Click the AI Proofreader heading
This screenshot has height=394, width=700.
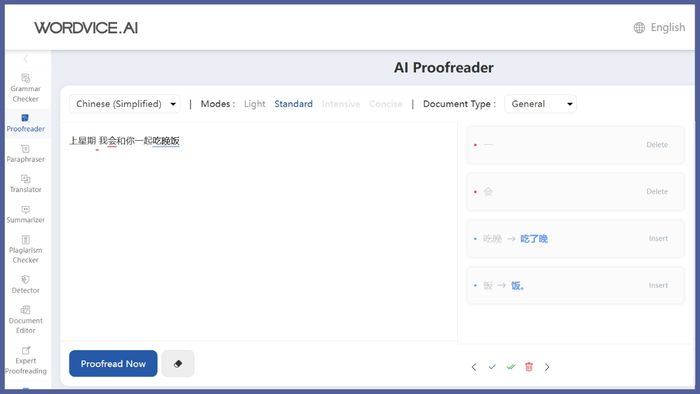[x=444, y=68]
